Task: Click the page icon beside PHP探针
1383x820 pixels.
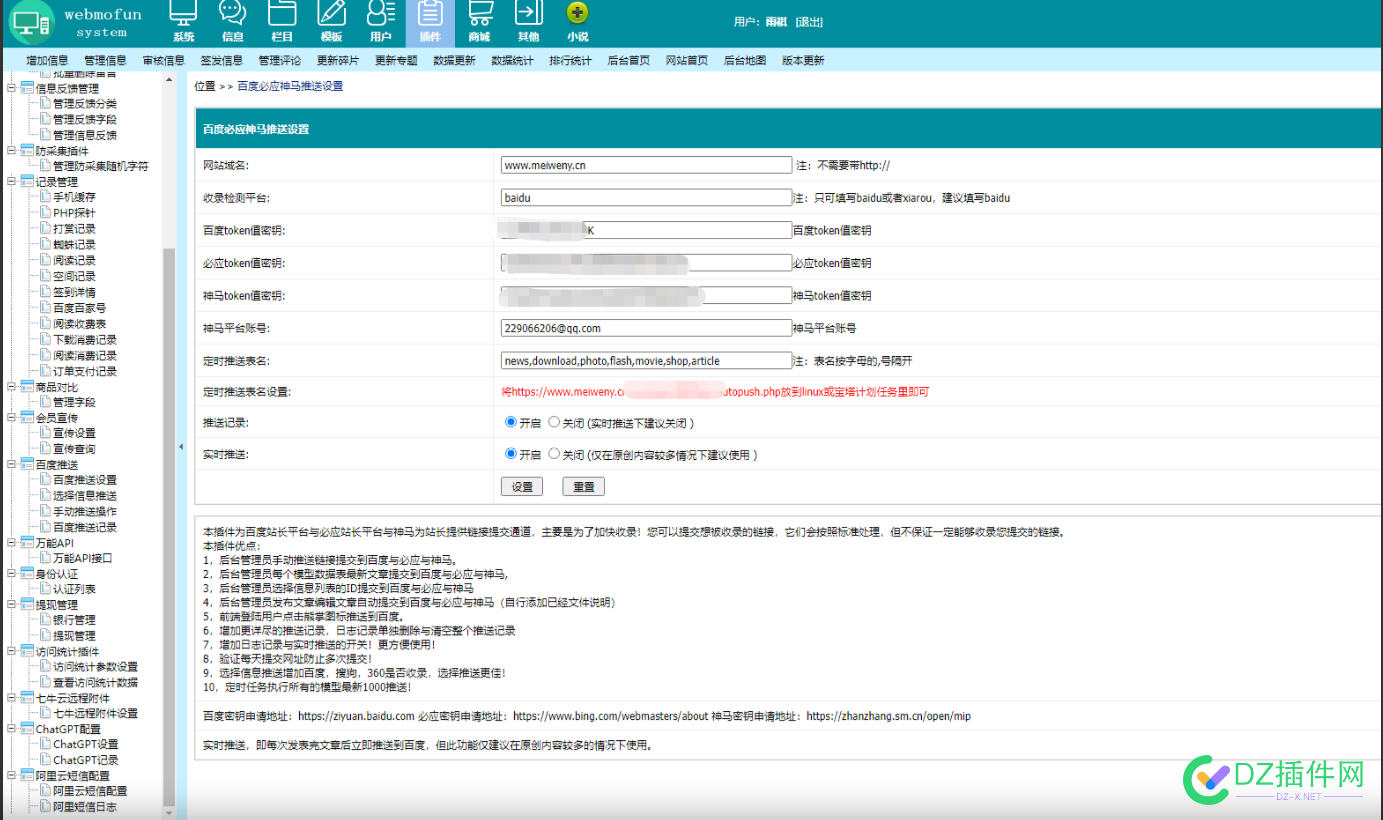Action: [x=45, y=213]
